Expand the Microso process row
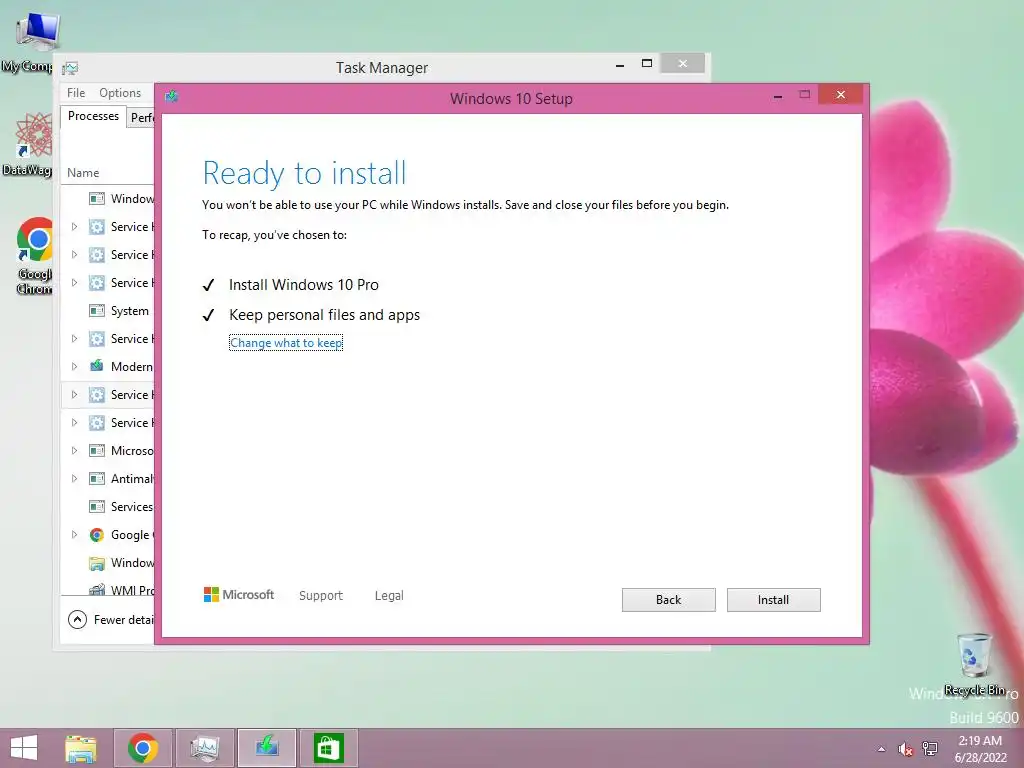 pos(74,451)
